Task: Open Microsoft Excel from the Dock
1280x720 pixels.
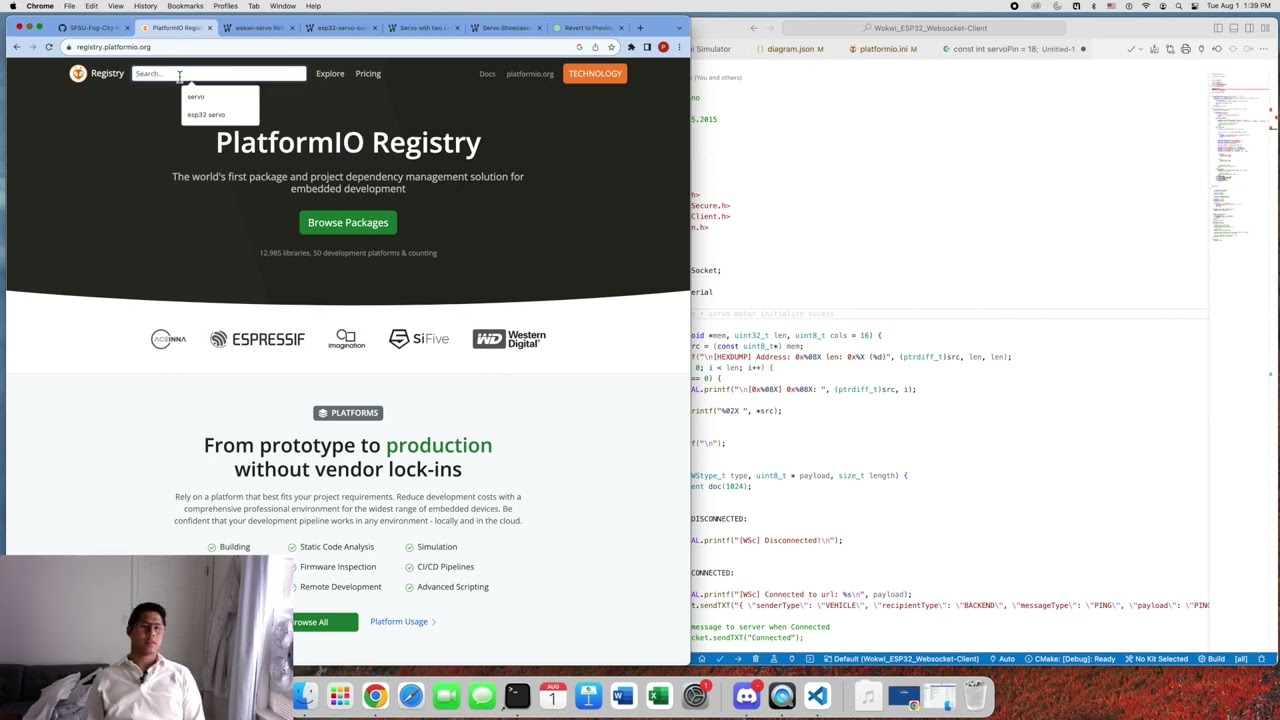Action: pyautogui.click(x=659, y=696)
